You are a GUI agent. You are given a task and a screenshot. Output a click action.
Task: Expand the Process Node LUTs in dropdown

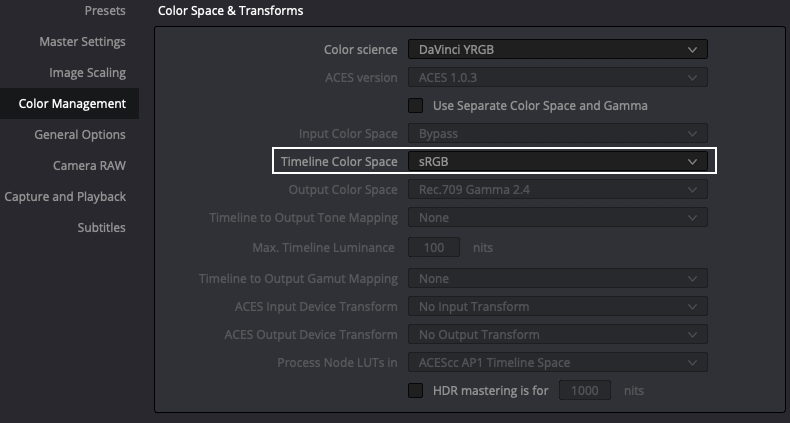pos(558,363)
